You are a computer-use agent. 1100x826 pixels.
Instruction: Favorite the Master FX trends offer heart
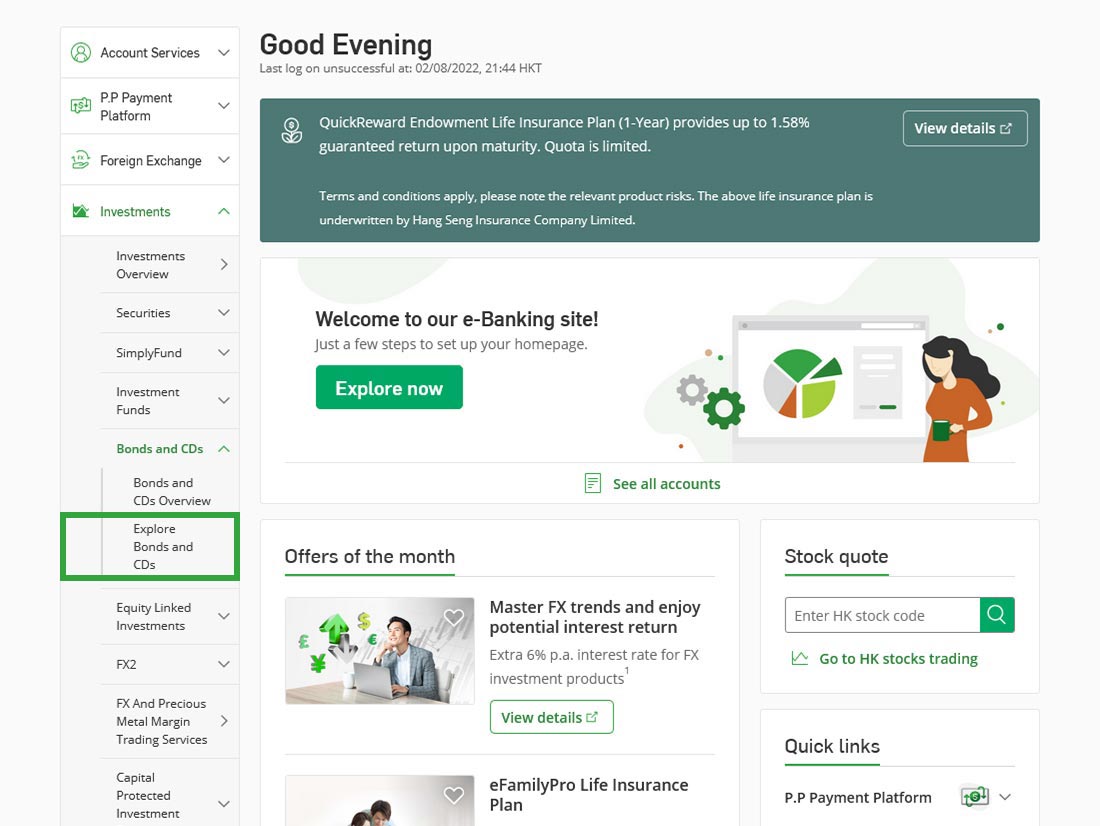[x=454, y=617]
